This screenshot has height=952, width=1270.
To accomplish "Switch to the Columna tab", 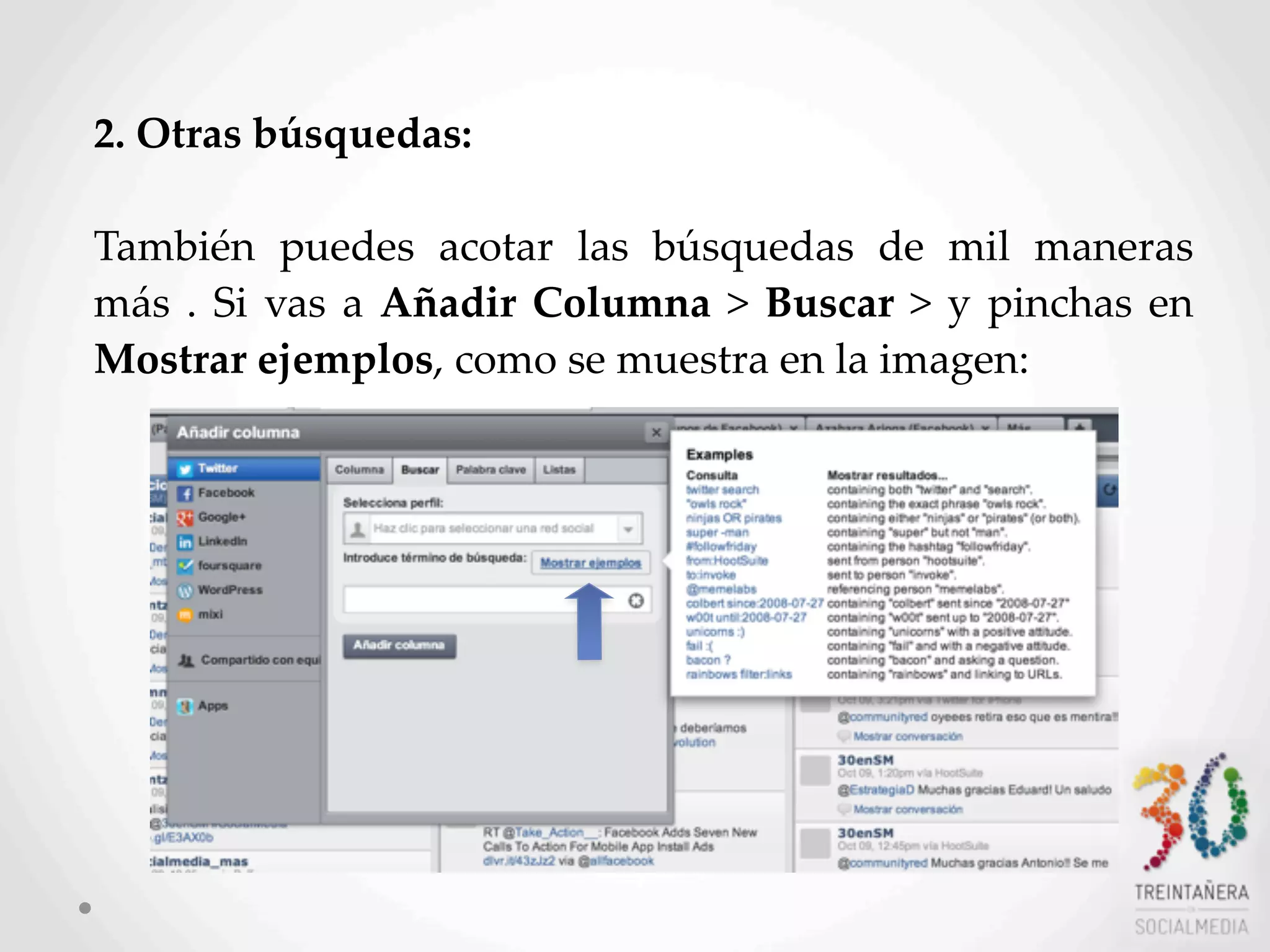I will 360,470.
